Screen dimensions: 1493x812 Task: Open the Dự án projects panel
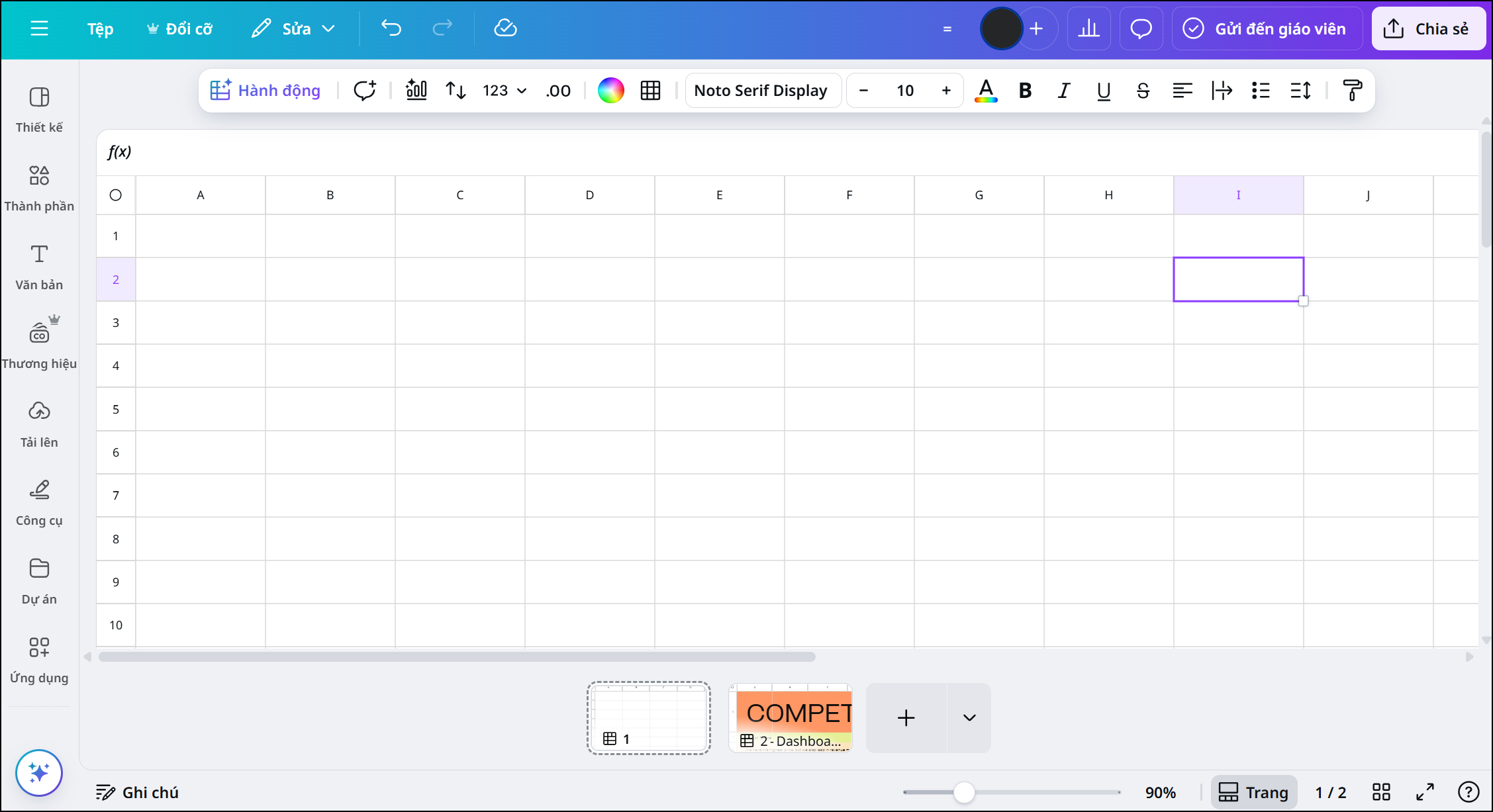(x=40, y=582)
